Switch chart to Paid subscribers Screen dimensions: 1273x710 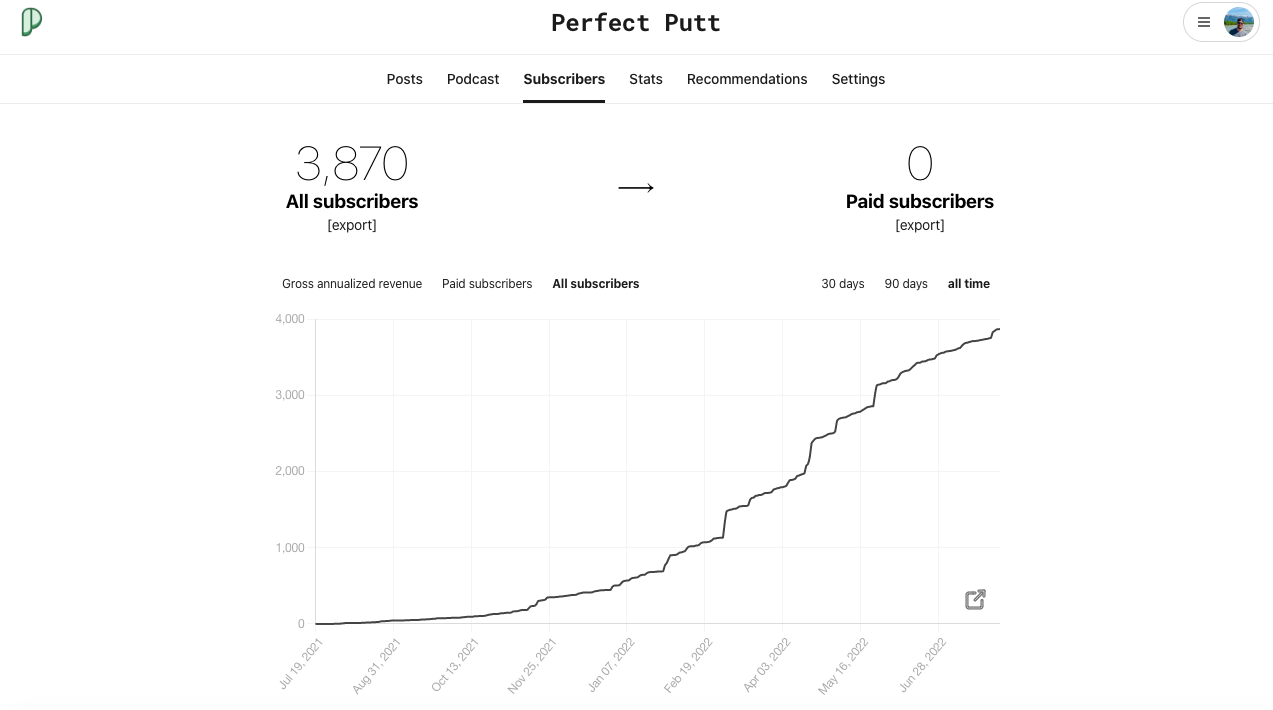(487, 284)
